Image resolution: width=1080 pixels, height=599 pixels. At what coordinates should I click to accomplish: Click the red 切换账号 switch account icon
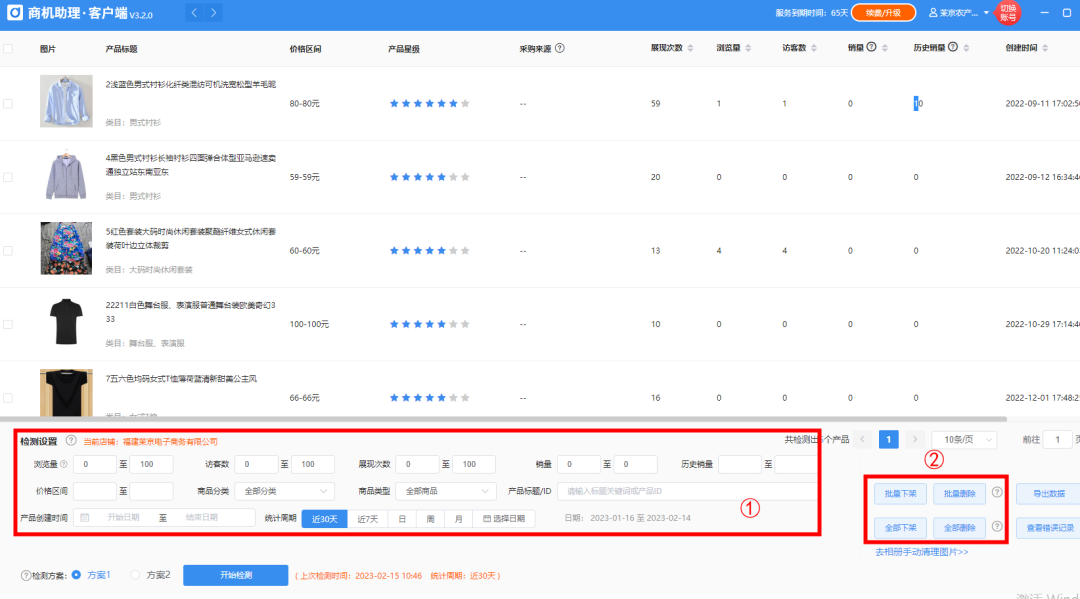[1006, 13]
